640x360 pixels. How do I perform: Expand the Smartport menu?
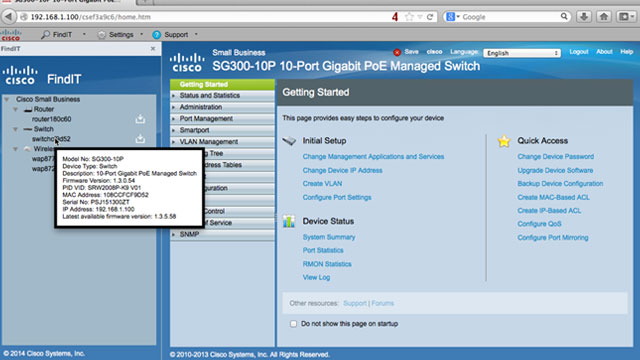point(222,130)
